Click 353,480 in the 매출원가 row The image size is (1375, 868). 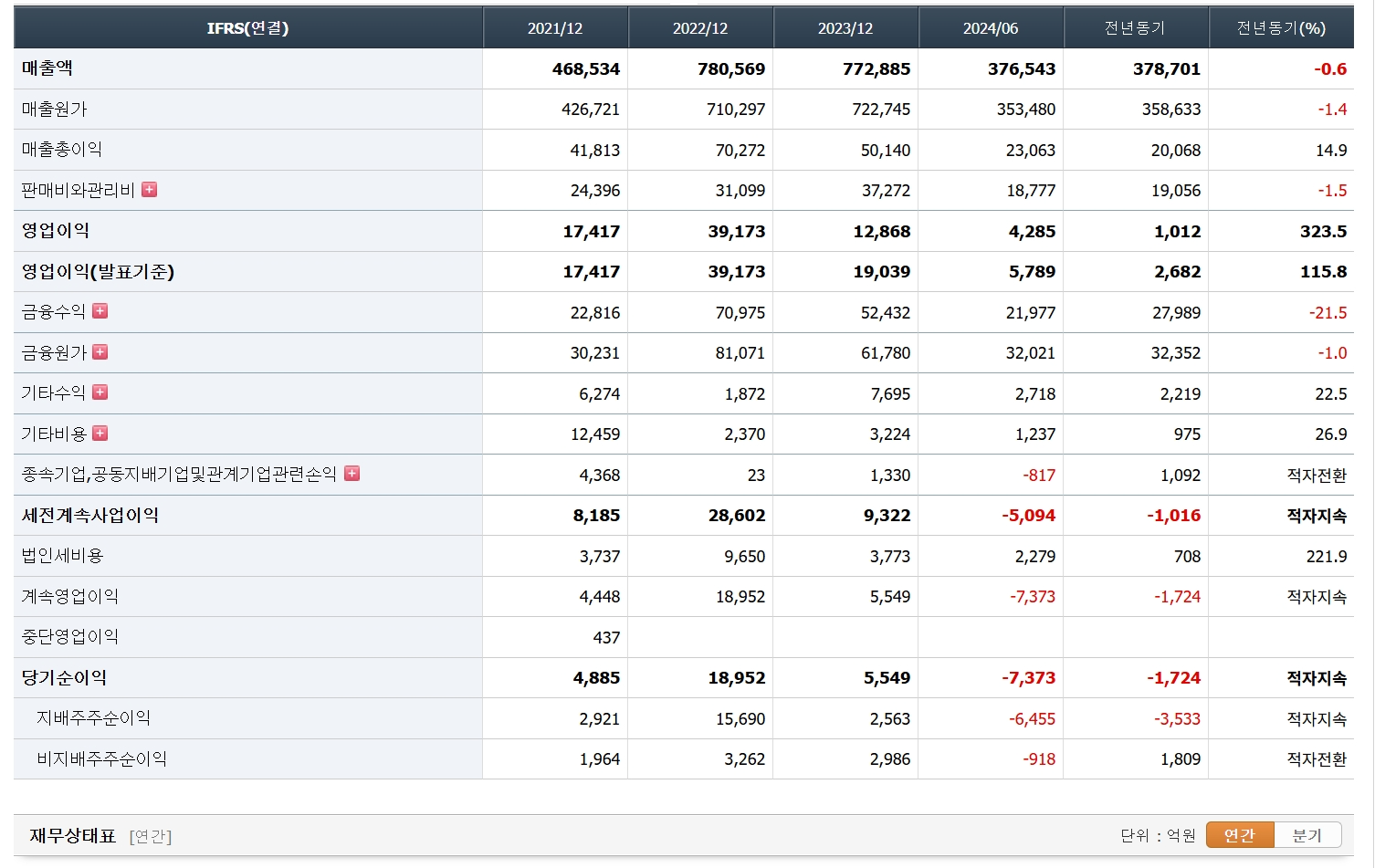point(1026,110)
